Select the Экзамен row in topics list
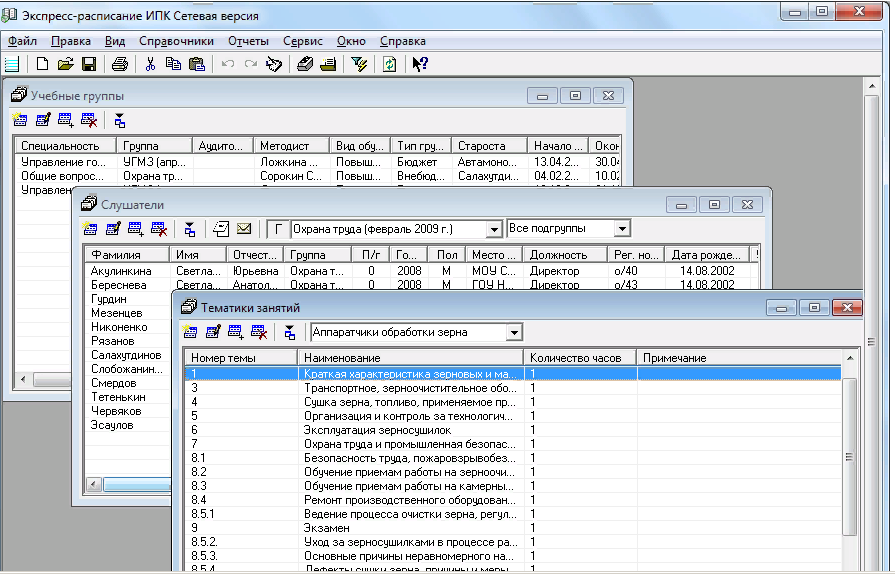The height and width of the screenshot is (574, 895). [x=330, y=527]
